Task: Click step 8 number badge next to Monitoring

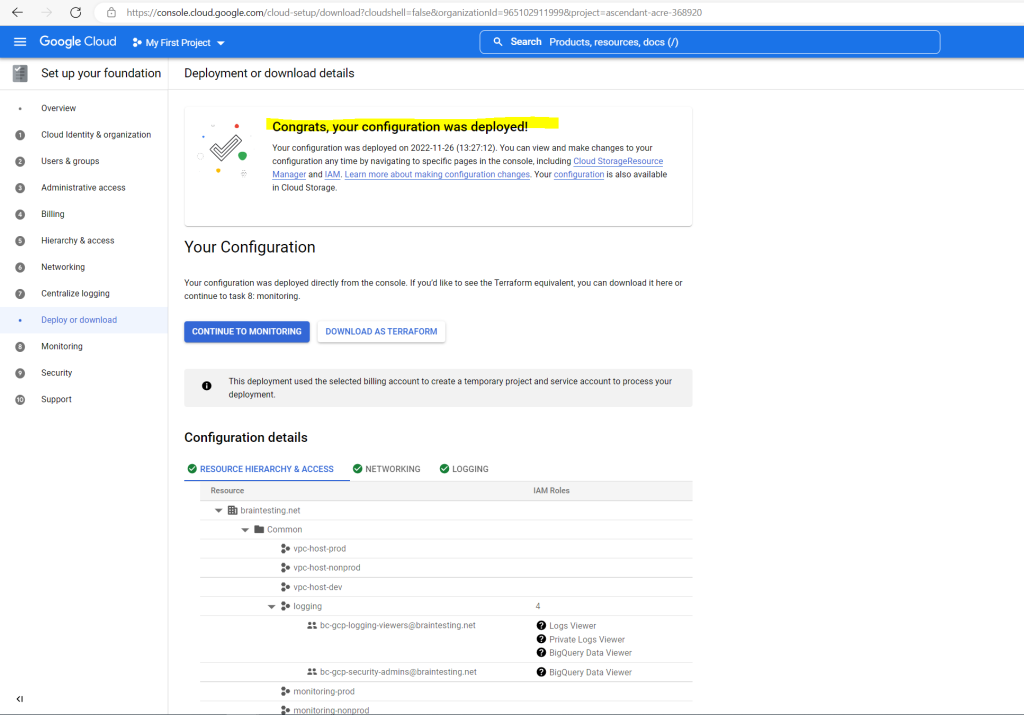Action: click(20, 347)
